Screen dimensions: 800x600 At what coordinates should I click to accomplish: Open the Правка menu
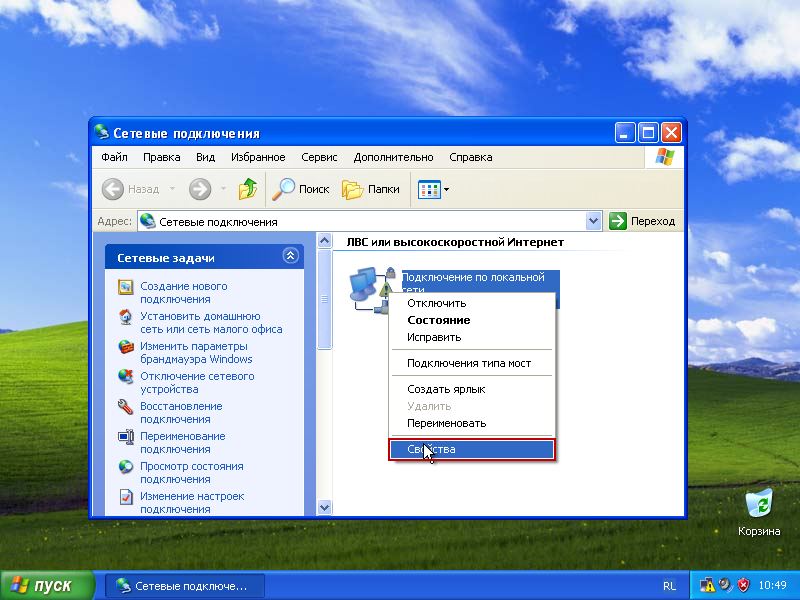click(x=162, y=157)
